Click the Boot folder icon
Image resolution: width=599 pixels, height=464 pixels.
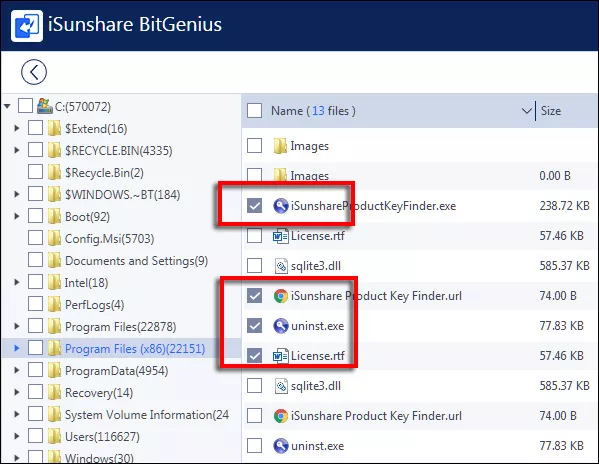coord(54,216)
